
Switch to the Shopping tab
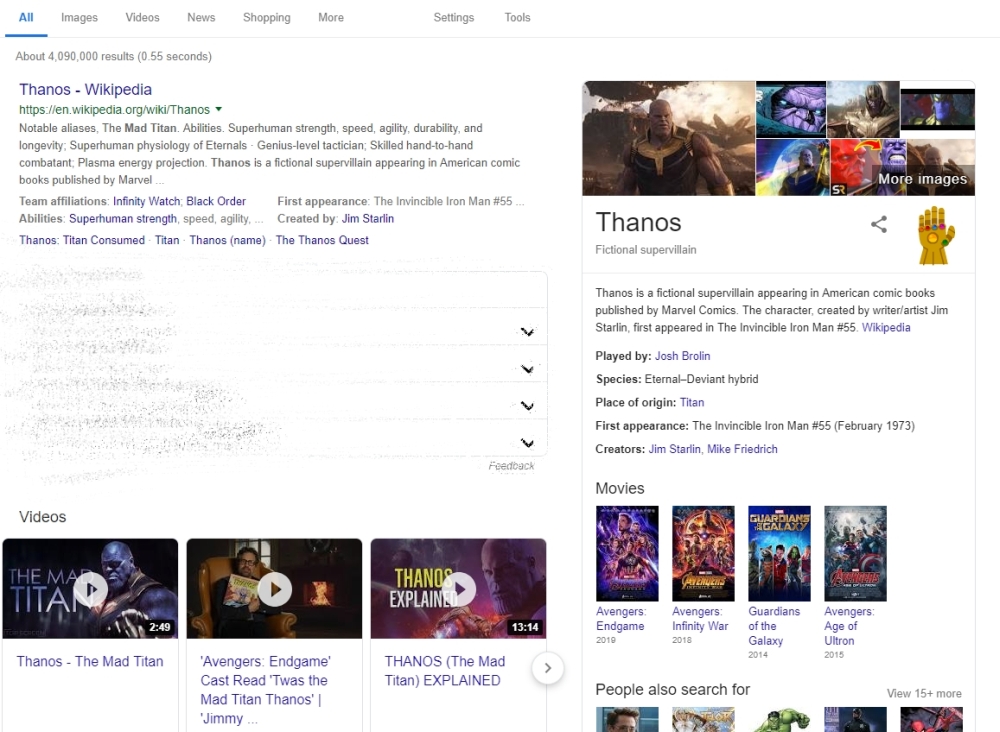(266, 18)
